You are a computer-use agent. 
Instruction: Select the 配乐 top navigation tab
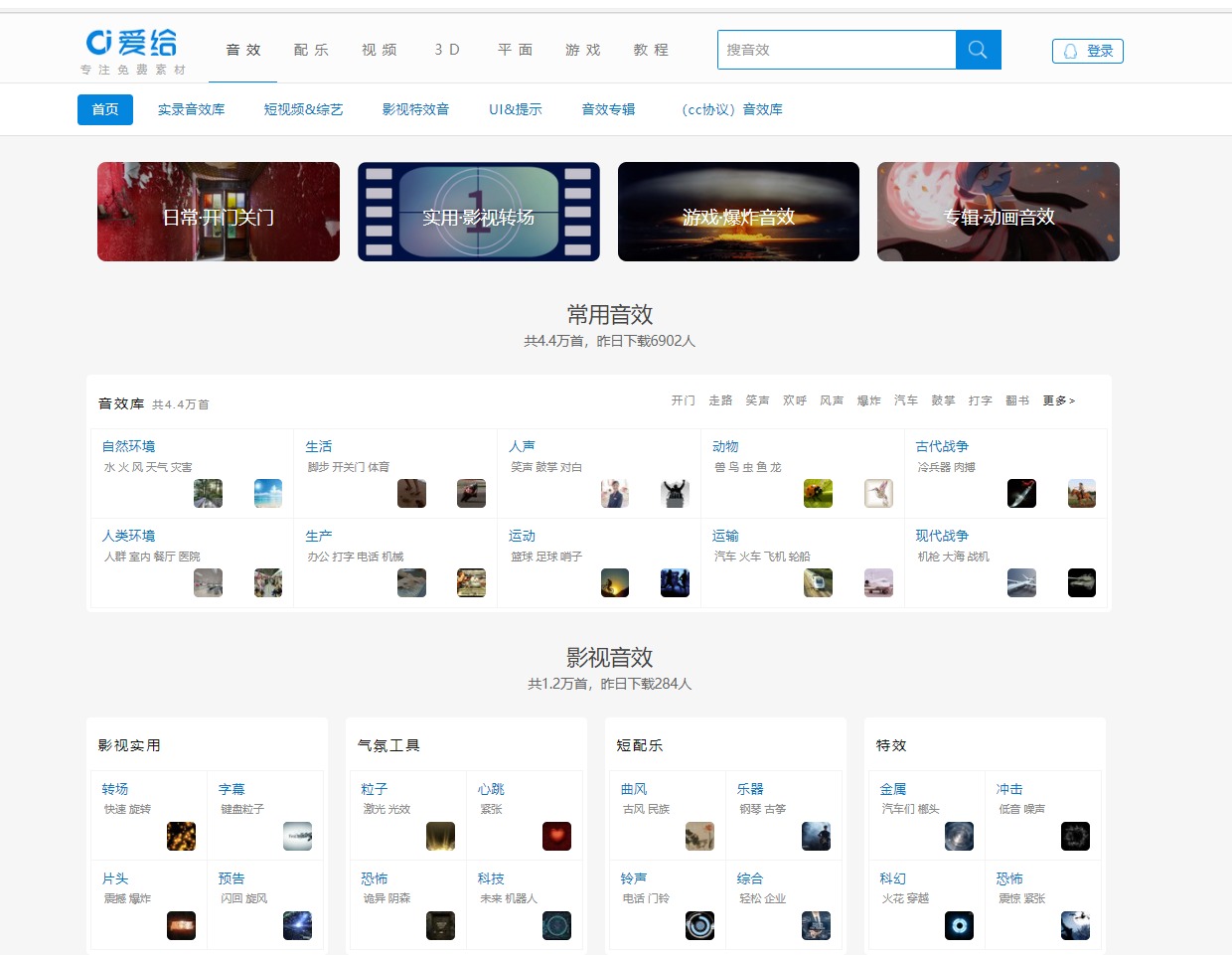(311, 50)
